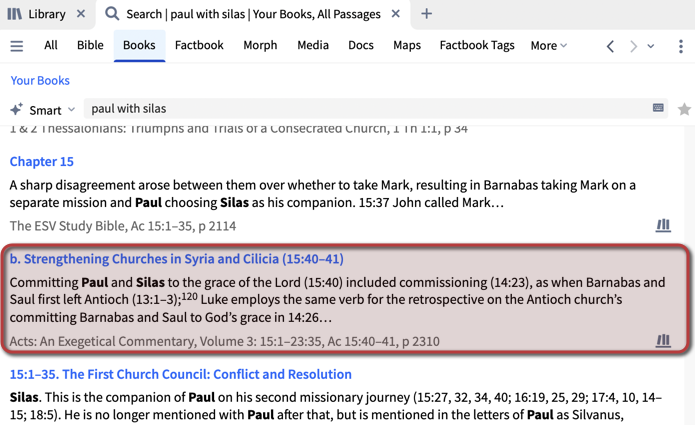The width and height of the screenshot is (695, 425).
Task: Click the 1 & 2 Thessalonians citation line
Action: coord(238,129)
